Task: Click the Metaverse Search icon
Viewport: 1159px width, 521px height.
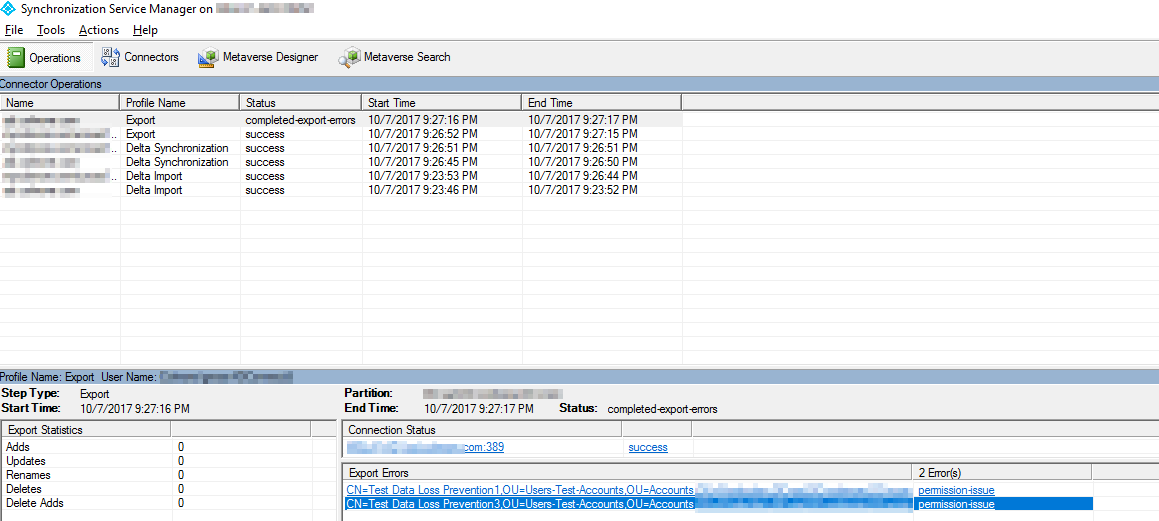Action: click(349, 58)
